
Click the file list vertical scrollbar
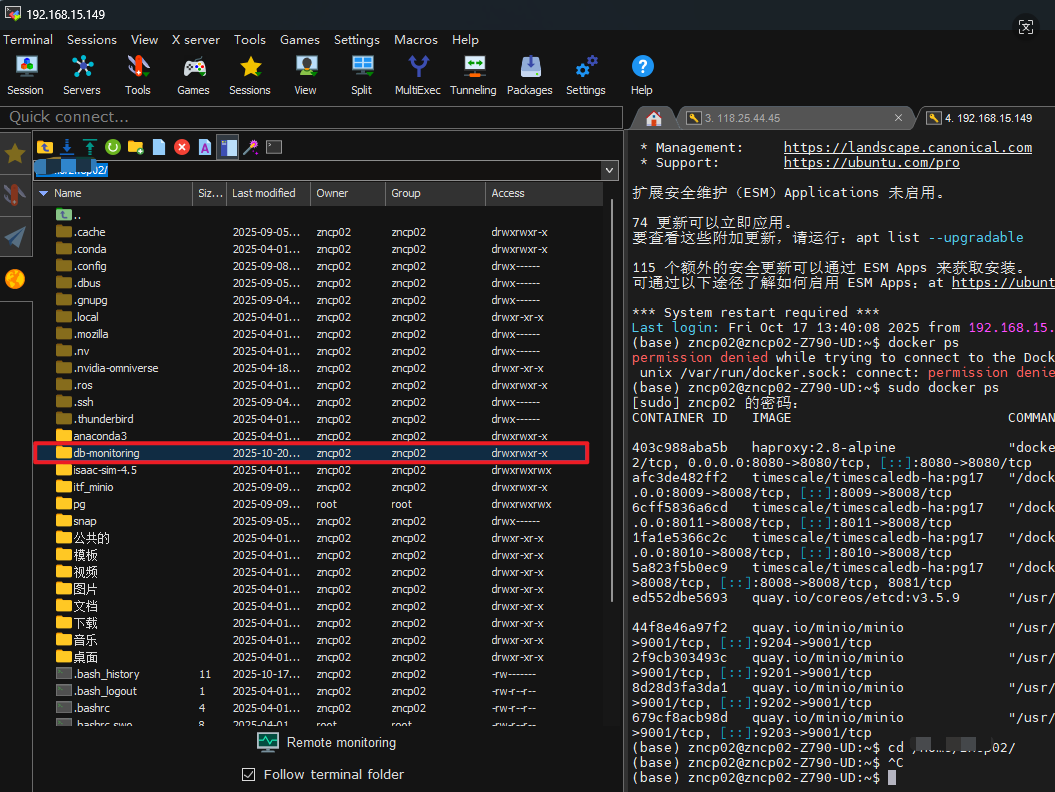coord(611,400)
